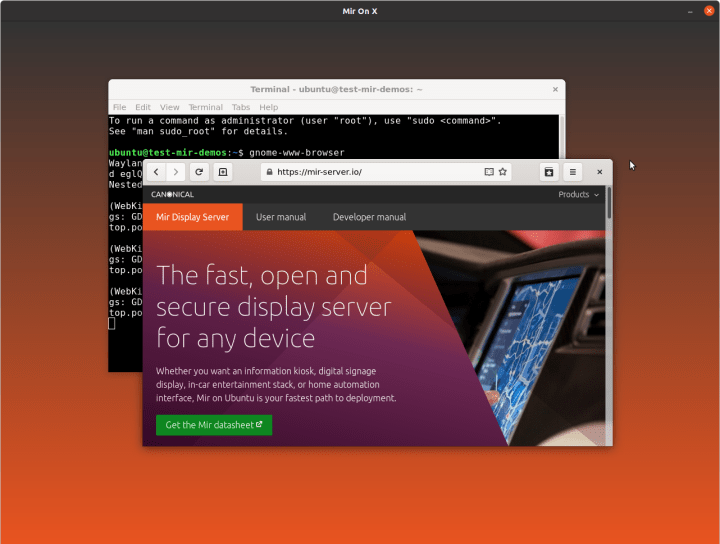Click the gnome-www-browser command text in terminal
720x544 pixels.
(297, 153)
